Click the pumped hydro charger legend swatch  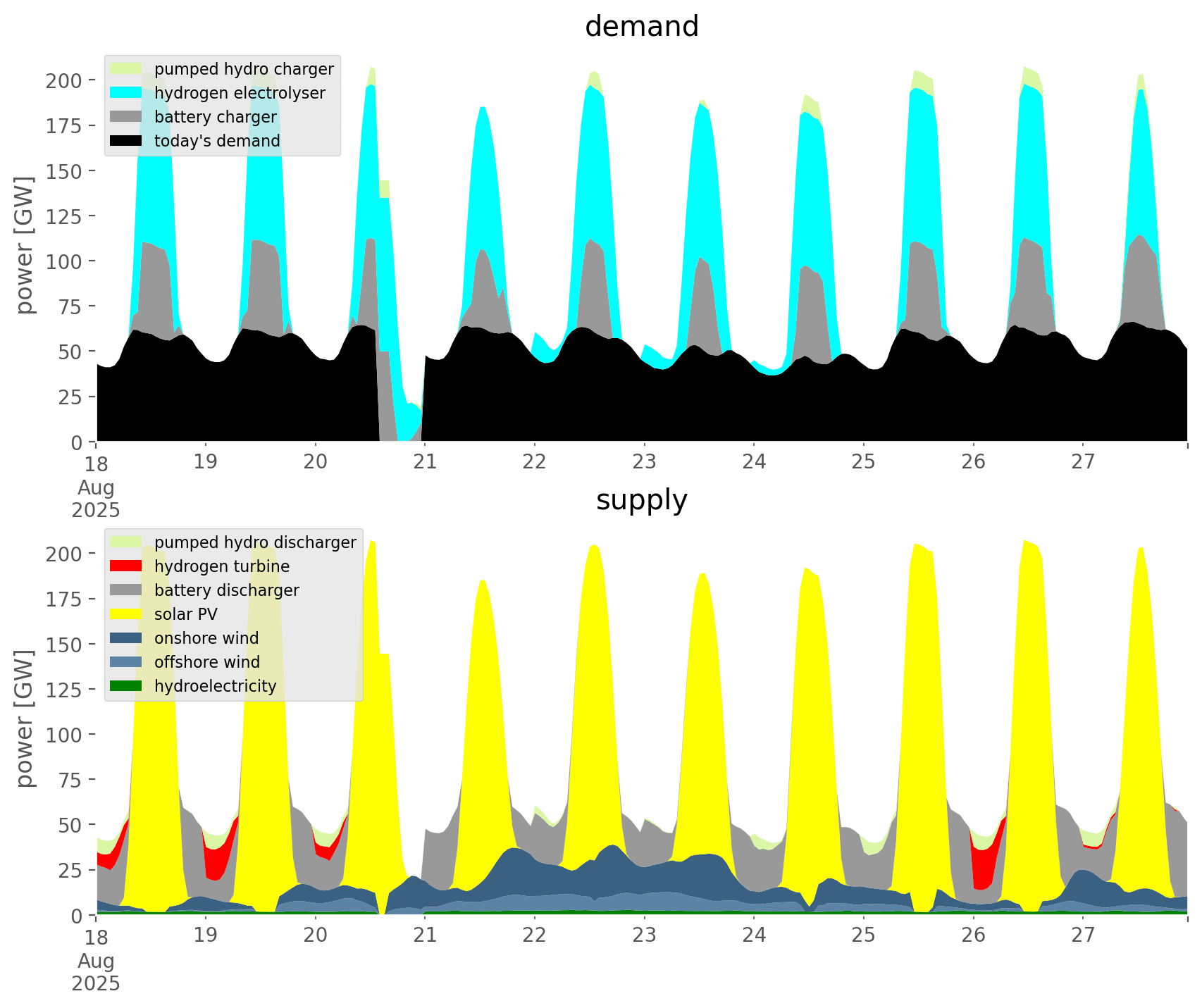126,69
